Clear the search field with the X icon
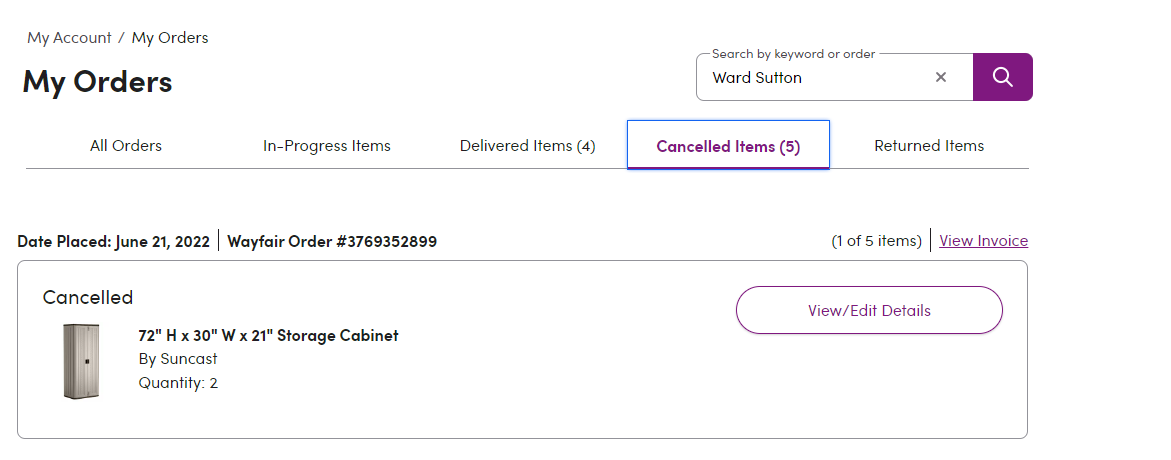This screenshot has width=1171, height=460. coord(941,77)
